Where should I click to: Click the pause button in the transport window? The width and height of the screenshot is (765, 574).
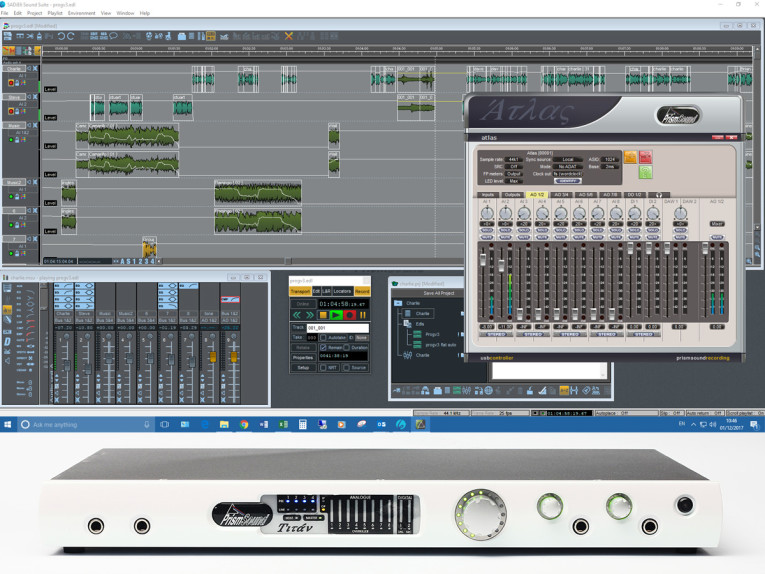363,316
